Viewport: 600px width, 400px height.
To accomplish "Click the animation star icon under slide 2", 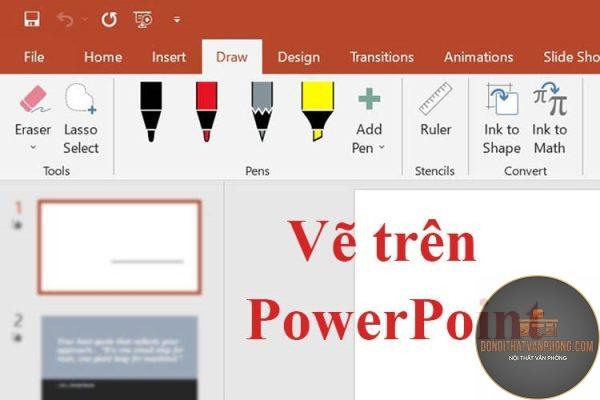I will (18, 338).
